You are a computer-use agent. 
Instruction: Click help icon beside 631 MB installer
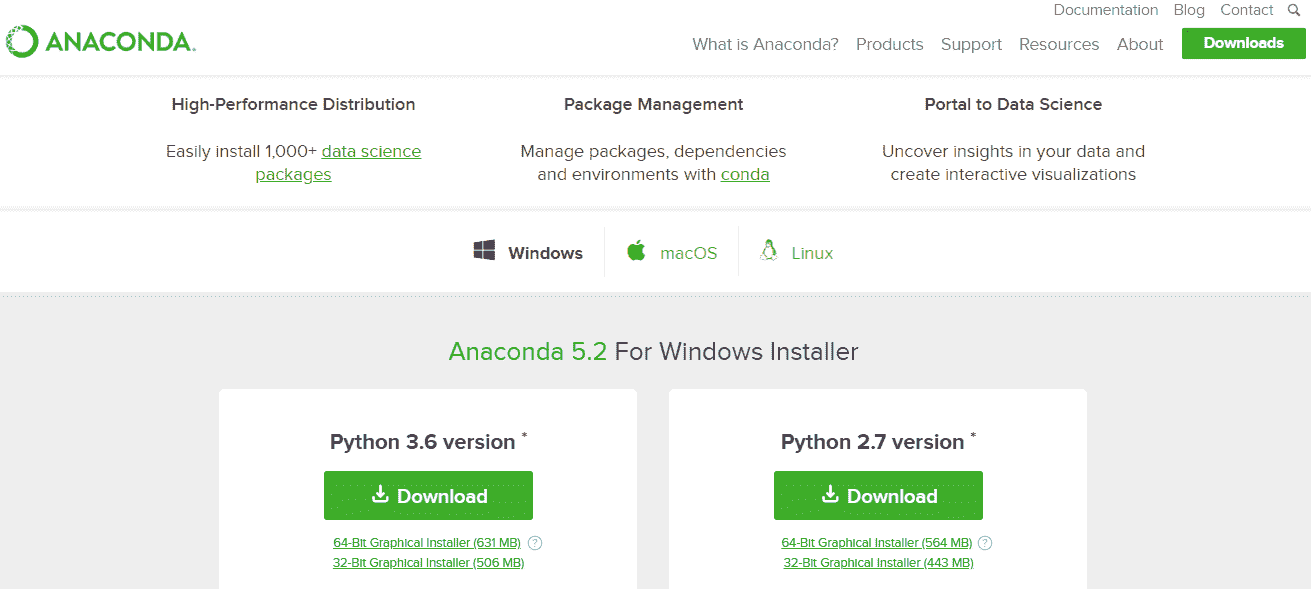(x=535, y=543)
